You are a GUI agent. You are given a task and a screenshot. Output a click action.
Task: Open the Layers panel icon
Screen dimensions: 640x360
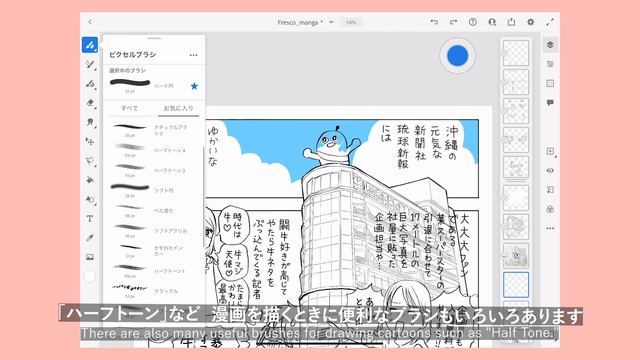(550, 44)
